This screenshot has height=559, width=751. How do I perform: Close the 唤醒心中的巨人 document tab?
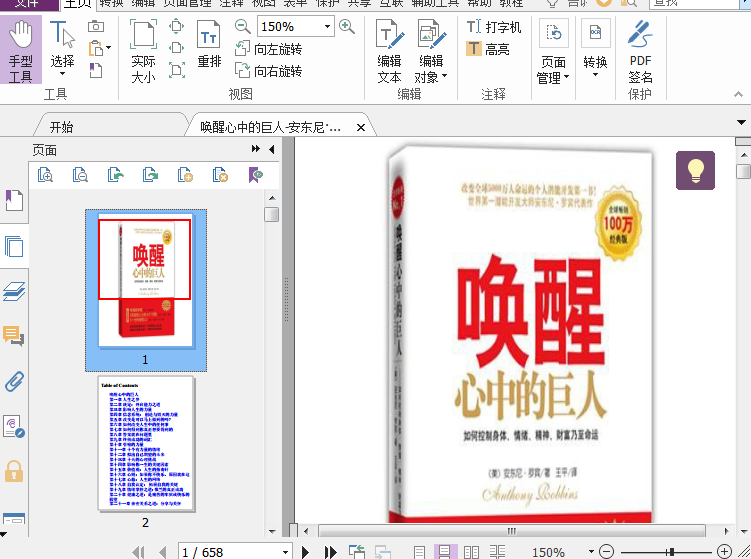[361, 127]
